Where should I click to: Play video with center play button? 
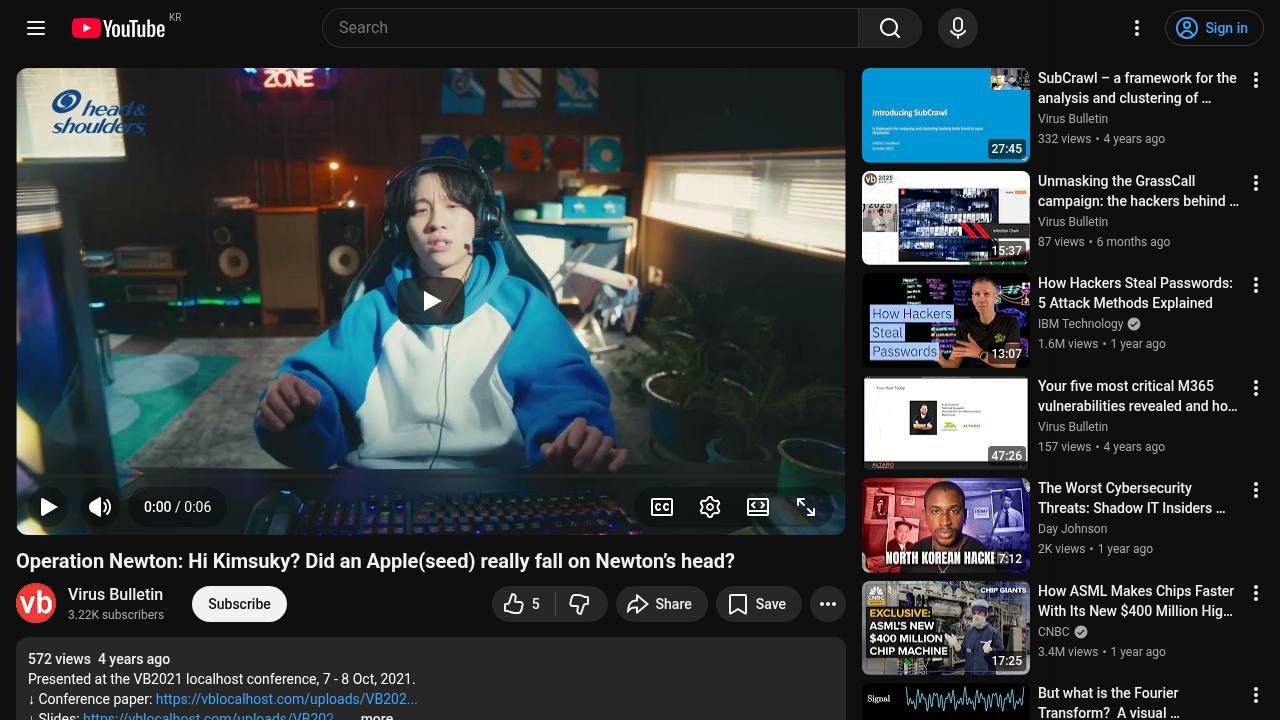coord(431,301)
